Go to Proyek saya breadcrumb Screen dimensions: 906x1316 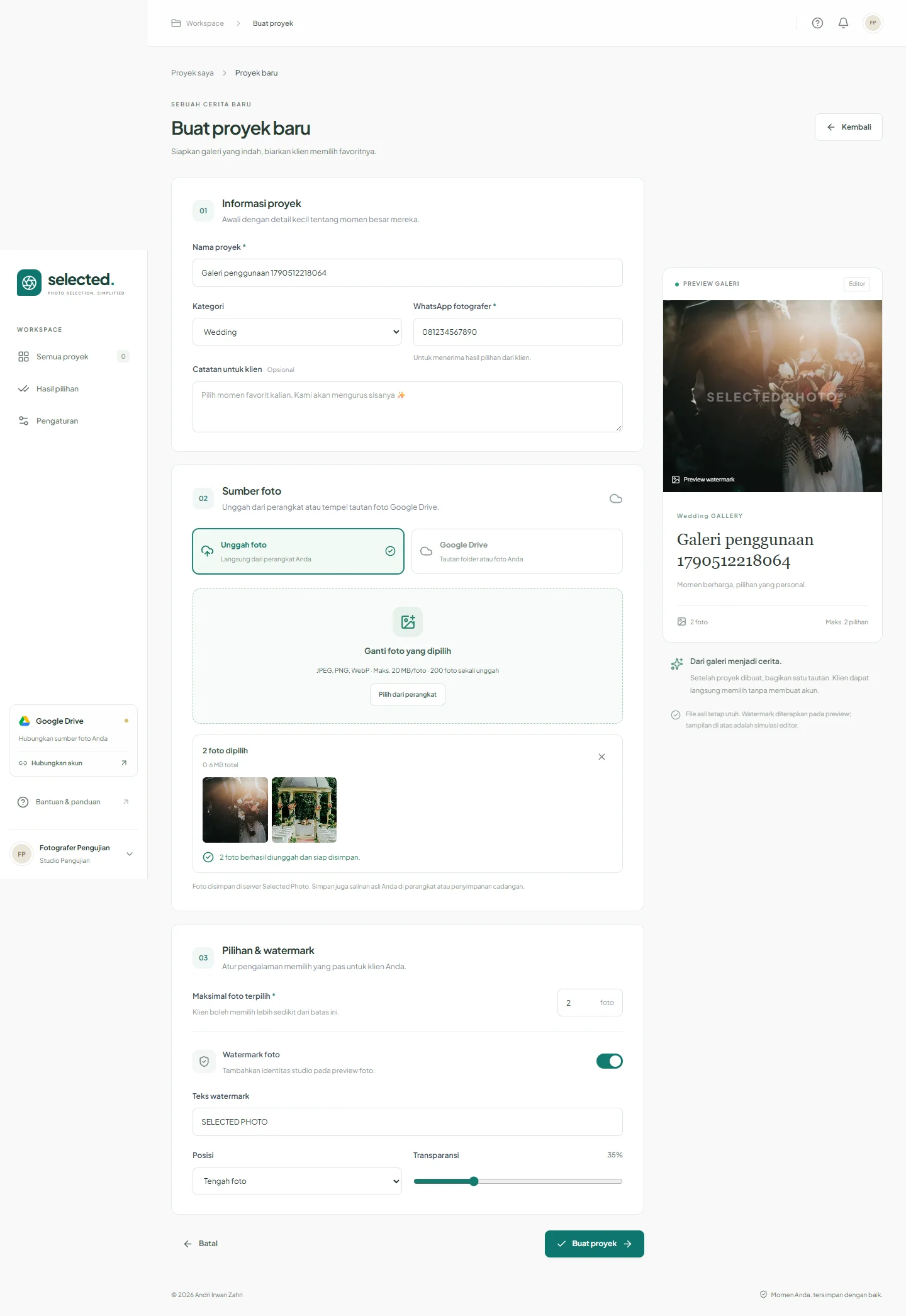point(193,73)
